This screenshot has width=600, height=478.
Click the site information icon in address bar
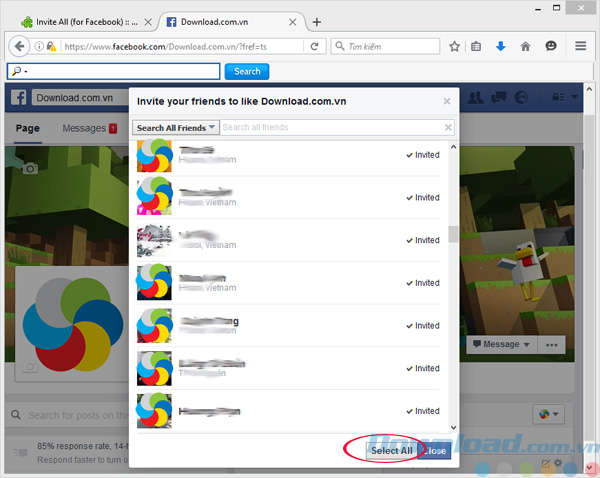pyautogui.click(x=39, y=46)
